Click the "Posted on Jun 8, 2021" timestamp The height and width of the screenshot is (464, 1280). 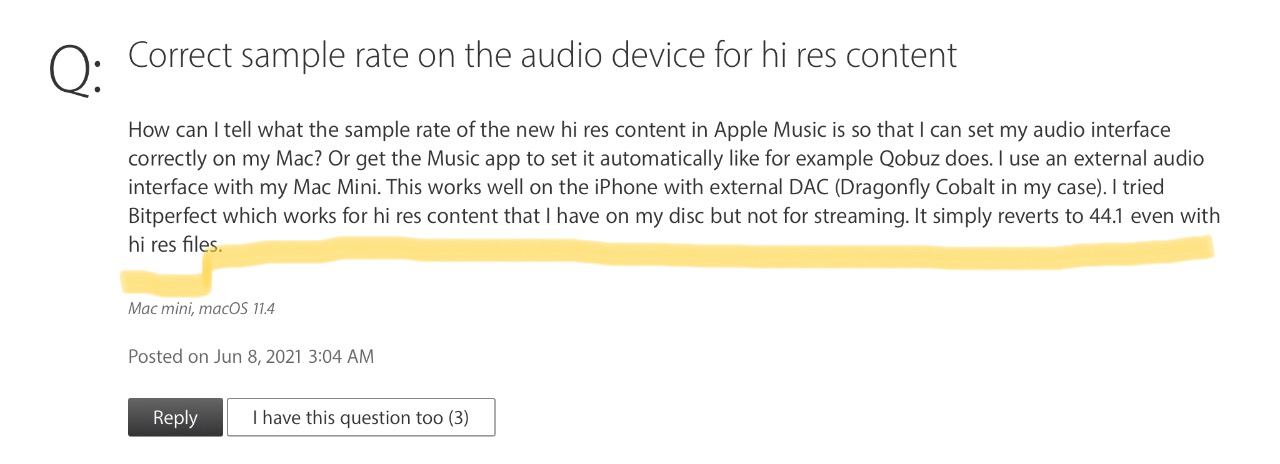tap(251, 356)
